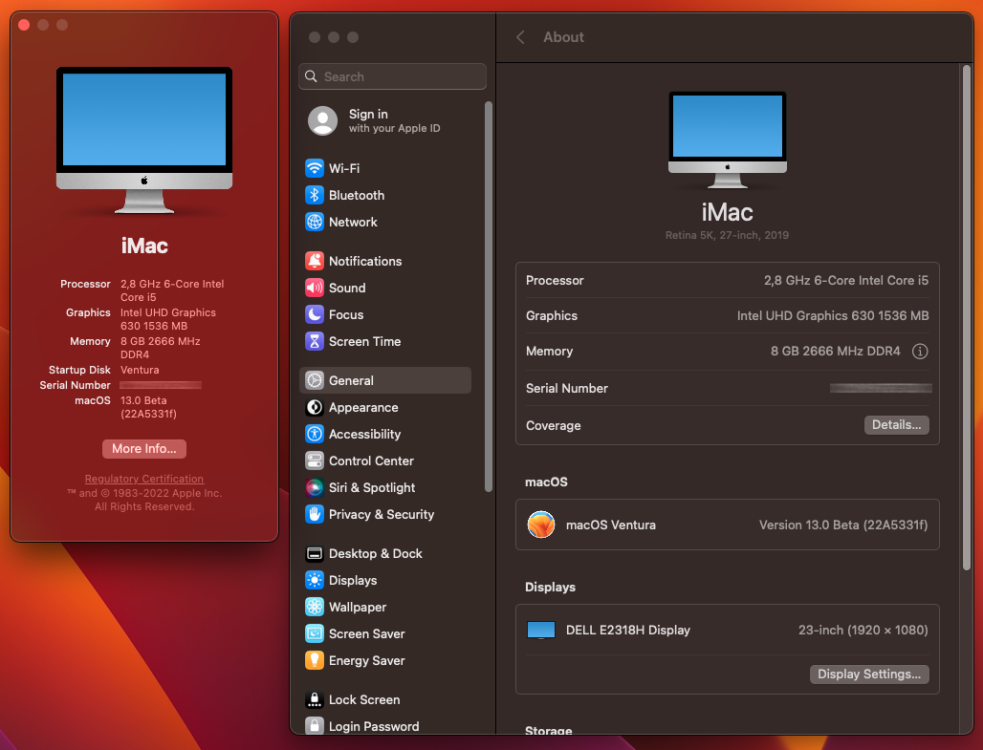983x750 pixels.
Task: Click the Login Password icon
Action: [x=314, y=726]
